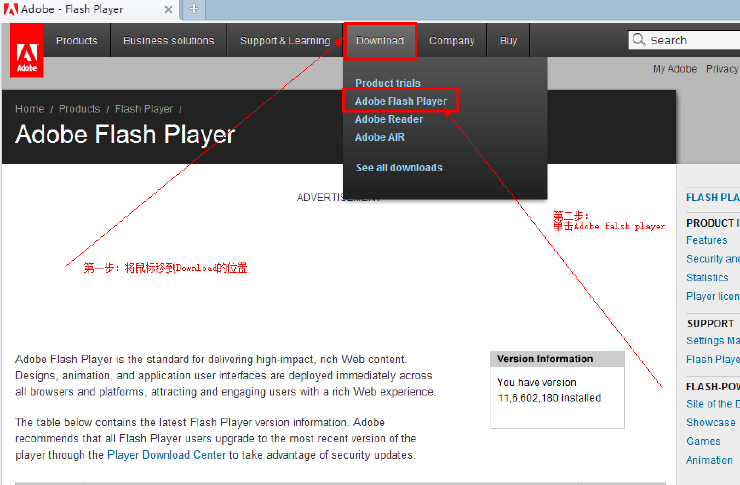The image size is (740, 485).
Task: Open Flash Player support sidebar link
Action: tap(713, 360)
